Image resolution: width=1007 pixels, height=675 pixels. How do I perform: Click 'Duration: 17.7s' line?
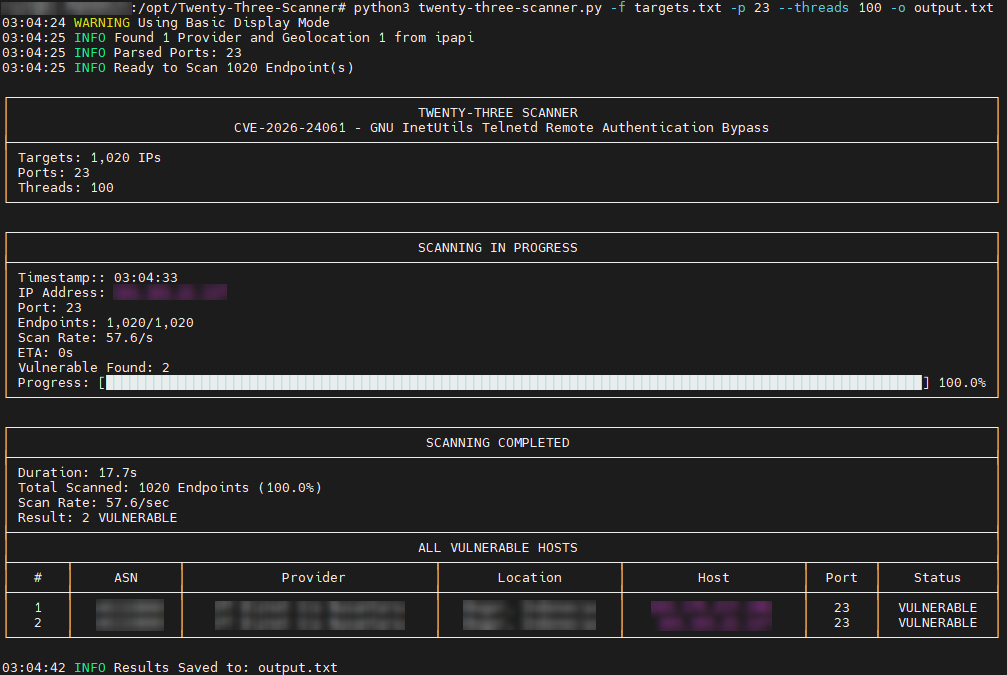click(77, 473)
